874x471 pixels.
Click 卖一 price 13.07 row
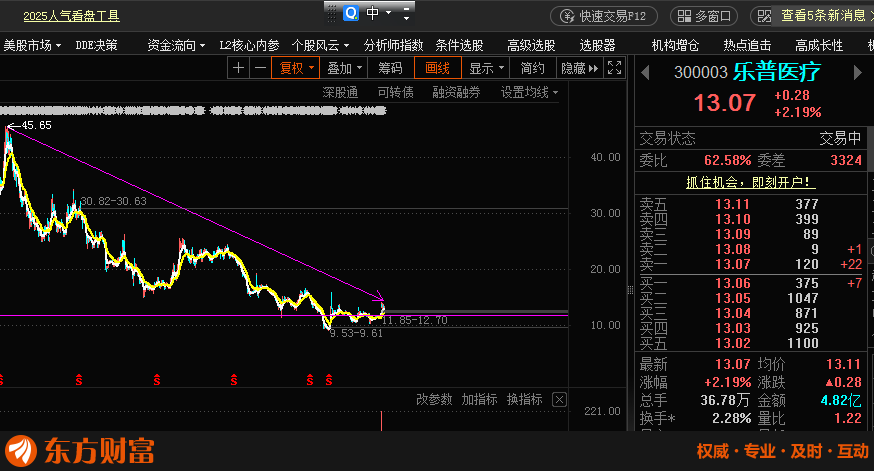click(x=751, y=264)
